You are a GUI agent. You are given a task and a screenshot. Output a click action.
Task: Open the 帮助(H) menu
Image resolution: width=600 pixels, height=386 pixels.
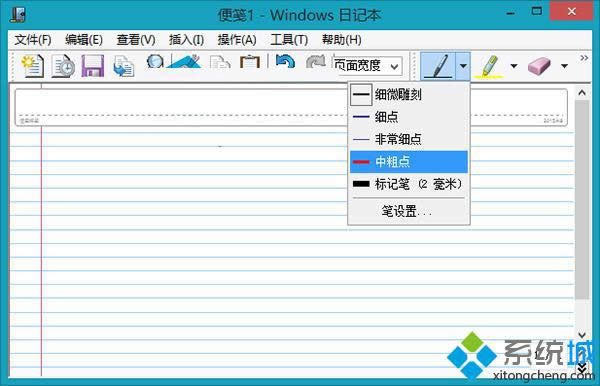pyautogui.click(x=341, y=40)
